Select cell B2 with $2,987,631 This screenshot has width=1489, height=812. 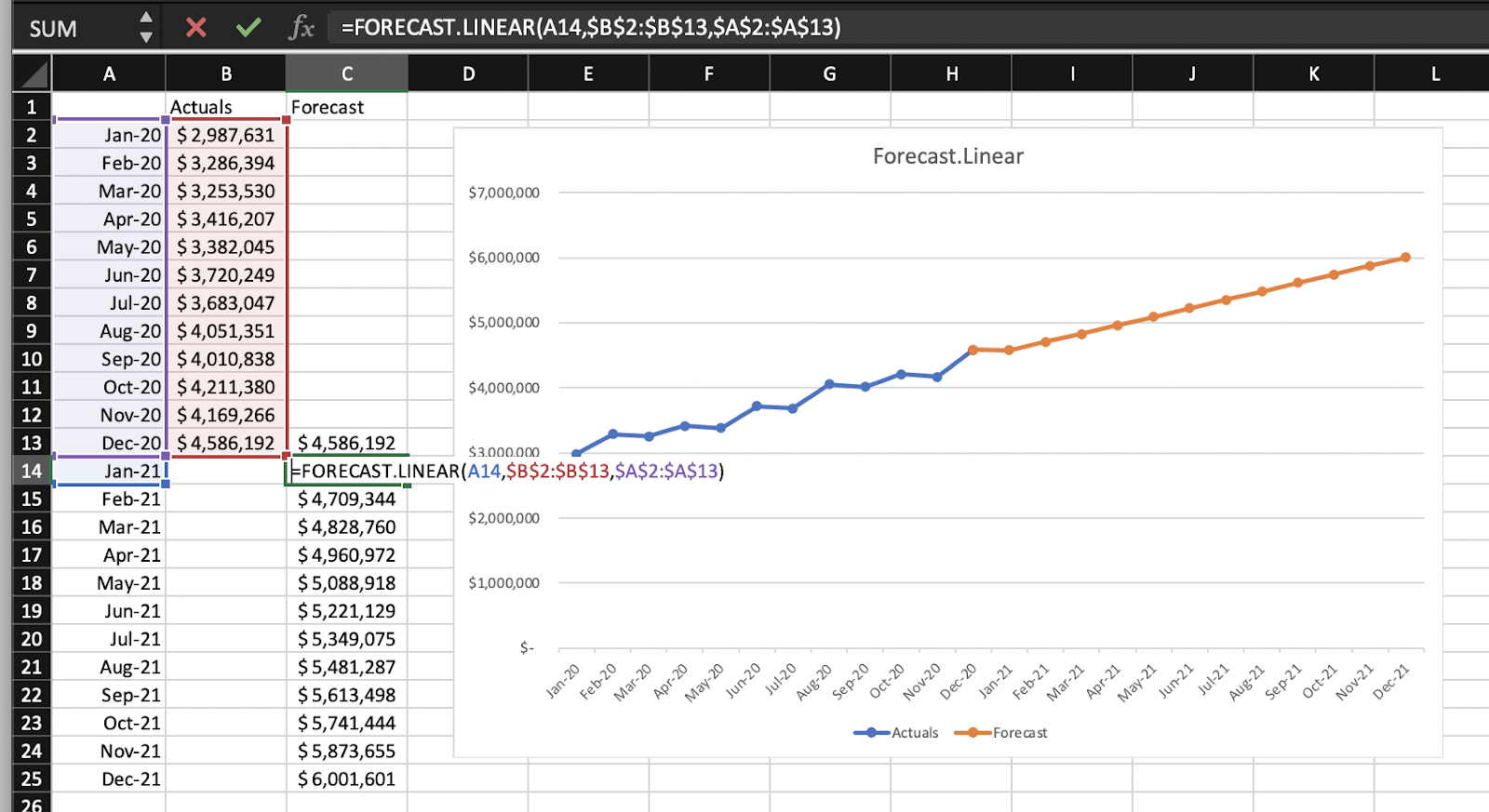[226, 136]
